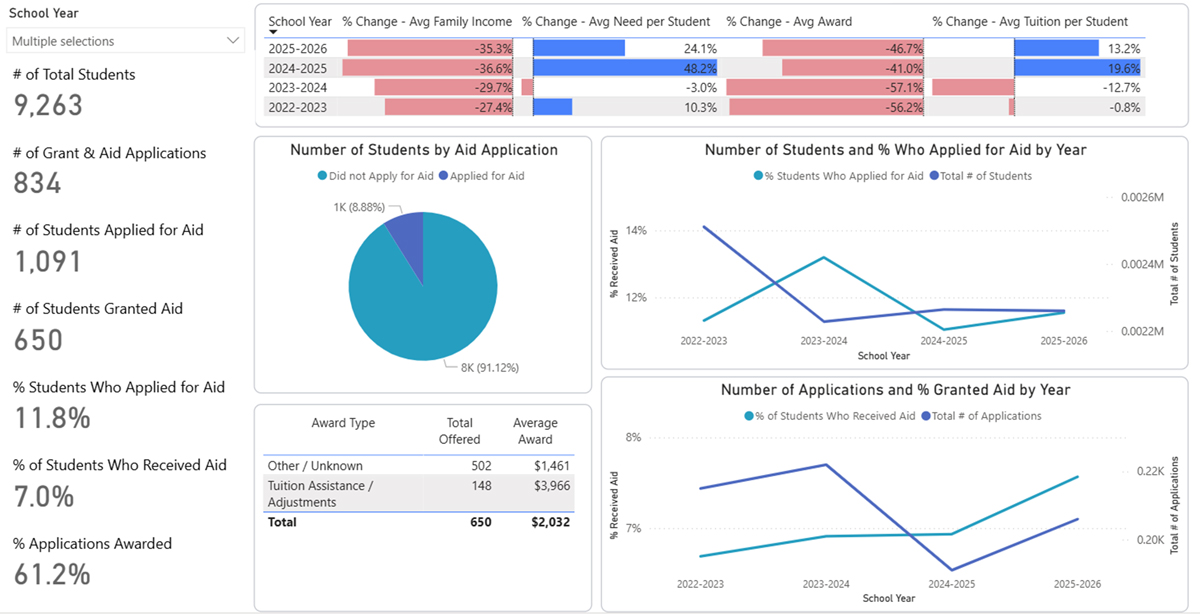This screenshot has height=614, width=1200.
Task: Select the Tuition Assistance / Adjustments row
Action: [x=320, y=493]
